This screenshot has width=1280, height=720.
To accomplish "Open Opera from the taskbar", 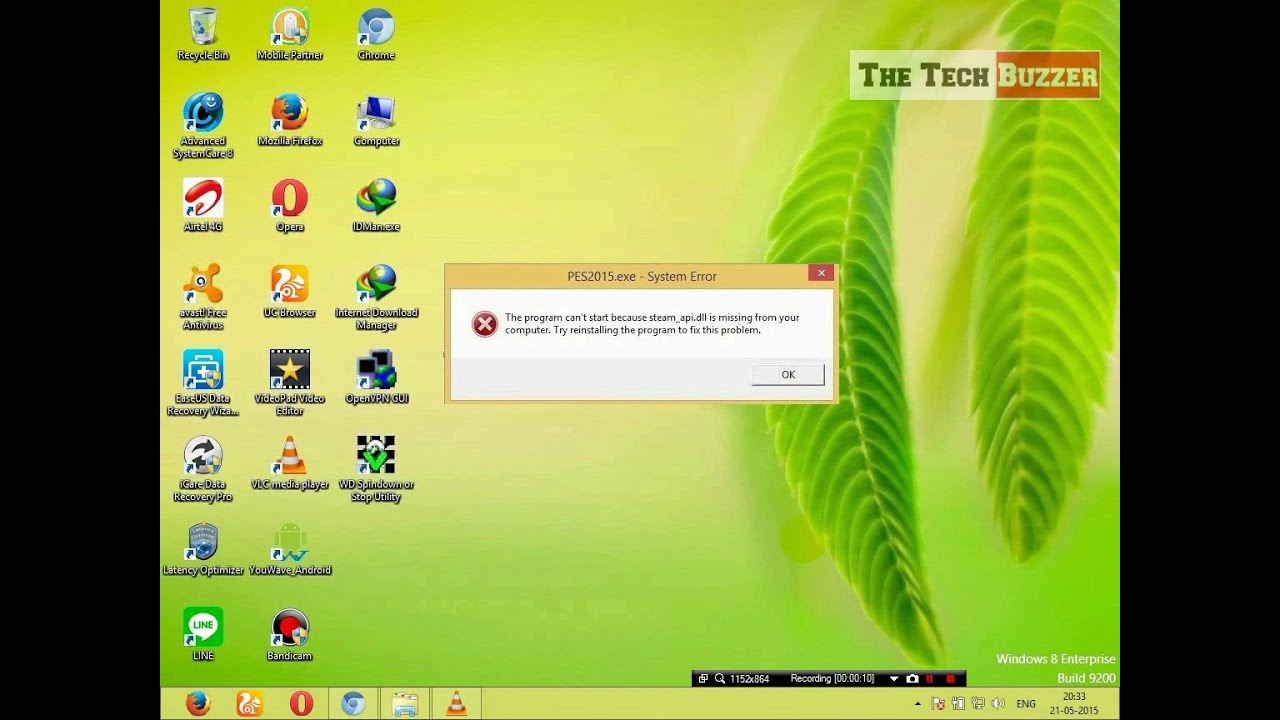I will (301, 704).
